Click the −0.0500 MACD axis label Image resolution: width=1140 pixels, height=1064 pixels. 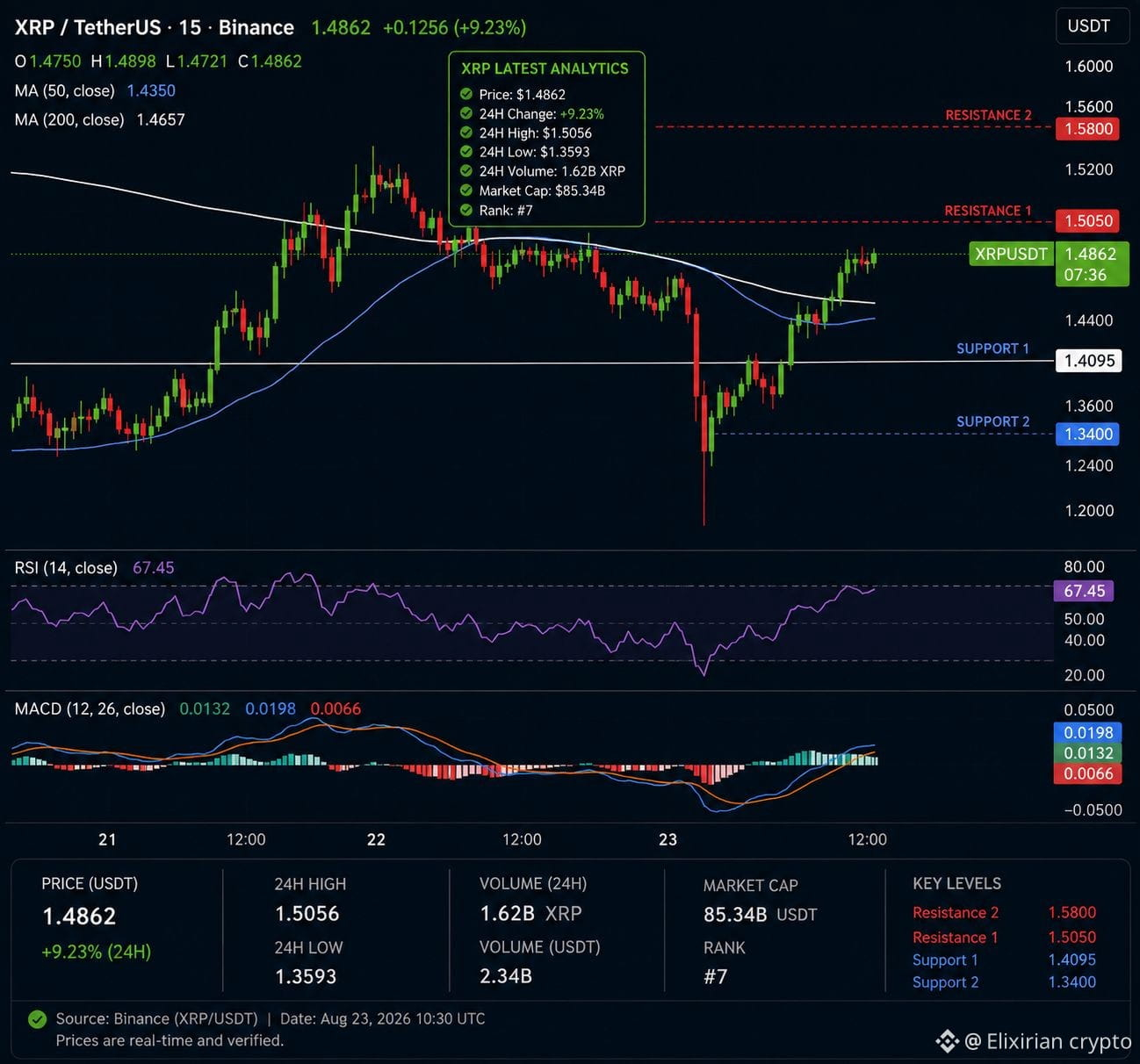tap(1093, 809)
